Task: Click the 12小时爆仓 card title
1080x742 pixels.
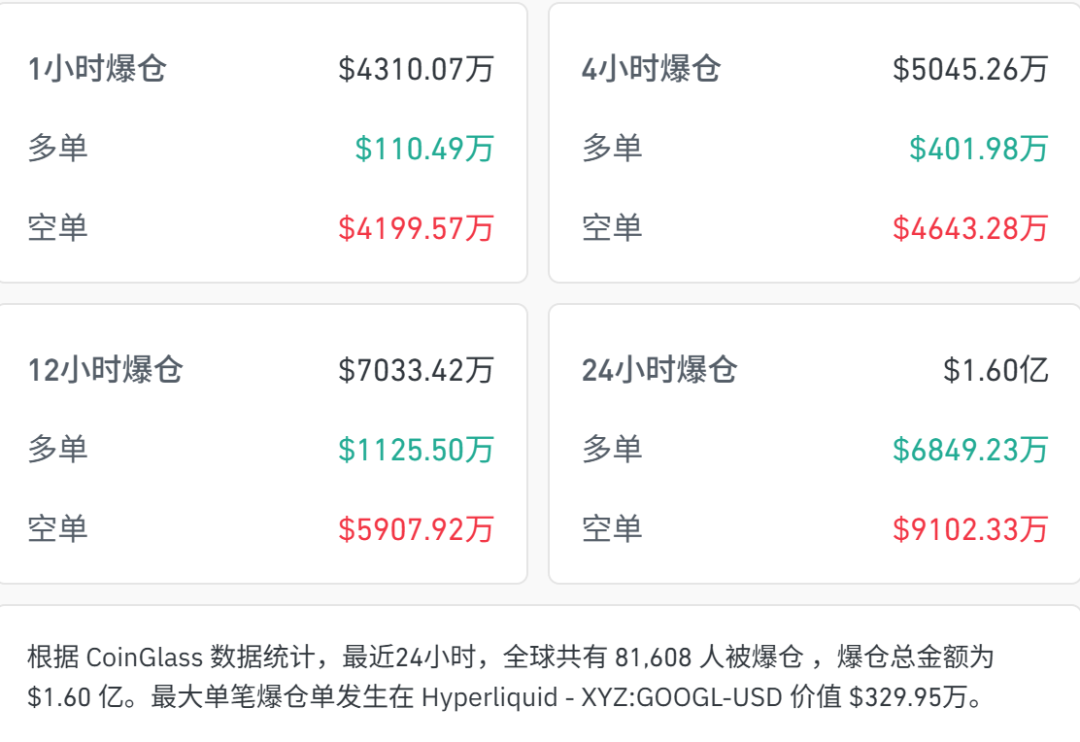Action: [x=105, y=370]
